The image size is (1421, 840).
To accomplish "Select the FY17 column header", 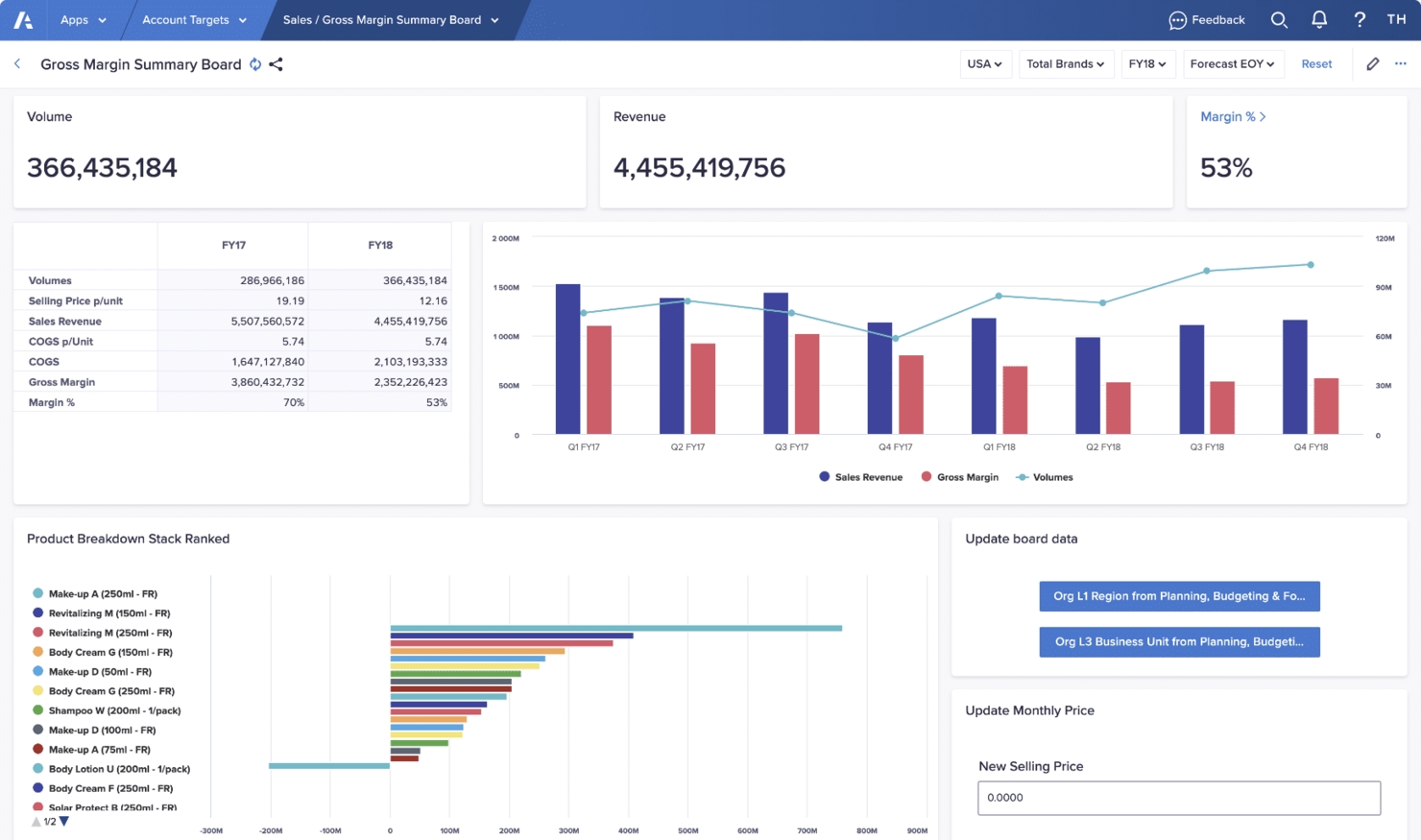I will 233,246.
